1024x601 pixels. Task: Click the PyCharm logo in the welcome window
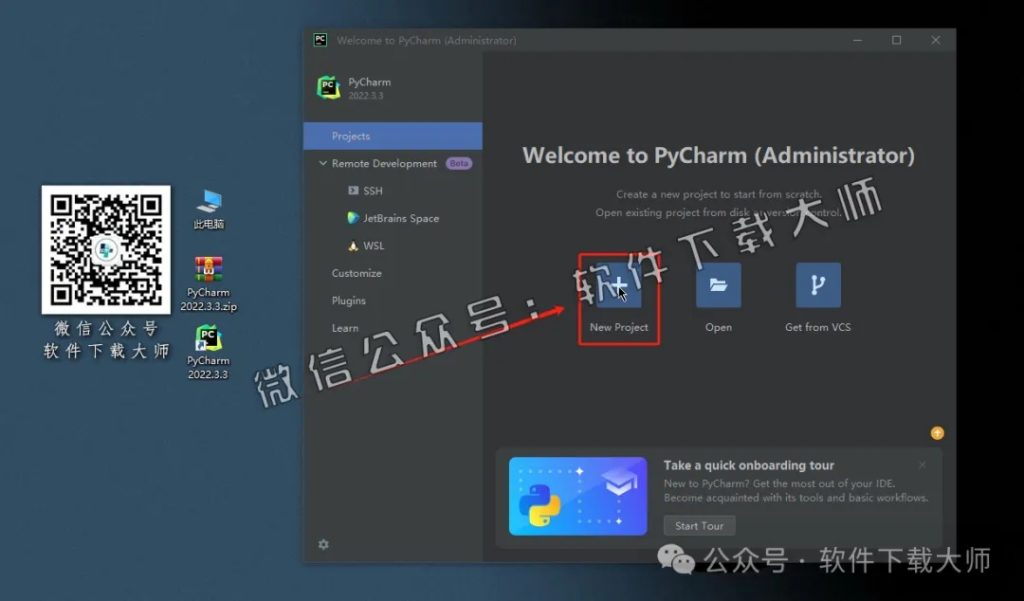(329, 87)
